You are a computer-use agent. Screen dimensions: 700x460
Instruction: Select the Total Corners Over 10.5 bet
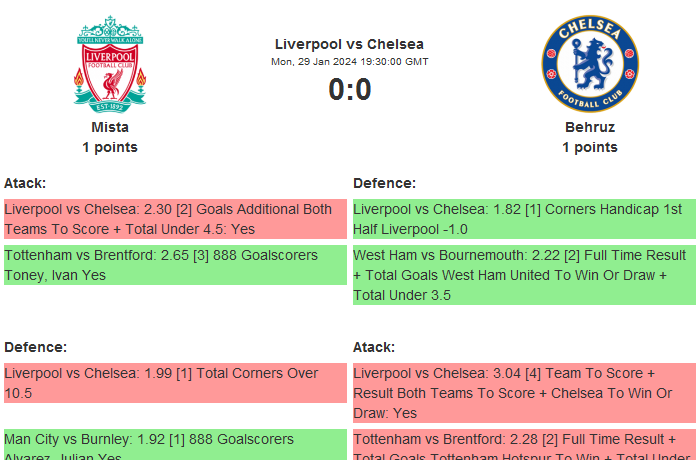coord(175,383)
